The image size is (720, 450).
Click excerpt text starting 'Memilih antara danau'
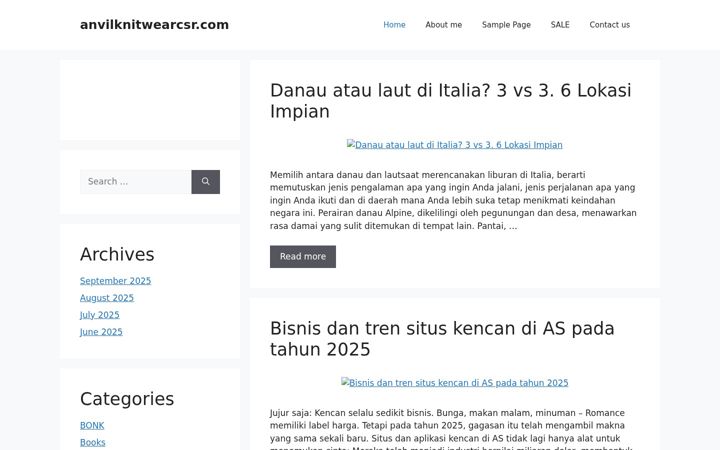coord(453,200)
